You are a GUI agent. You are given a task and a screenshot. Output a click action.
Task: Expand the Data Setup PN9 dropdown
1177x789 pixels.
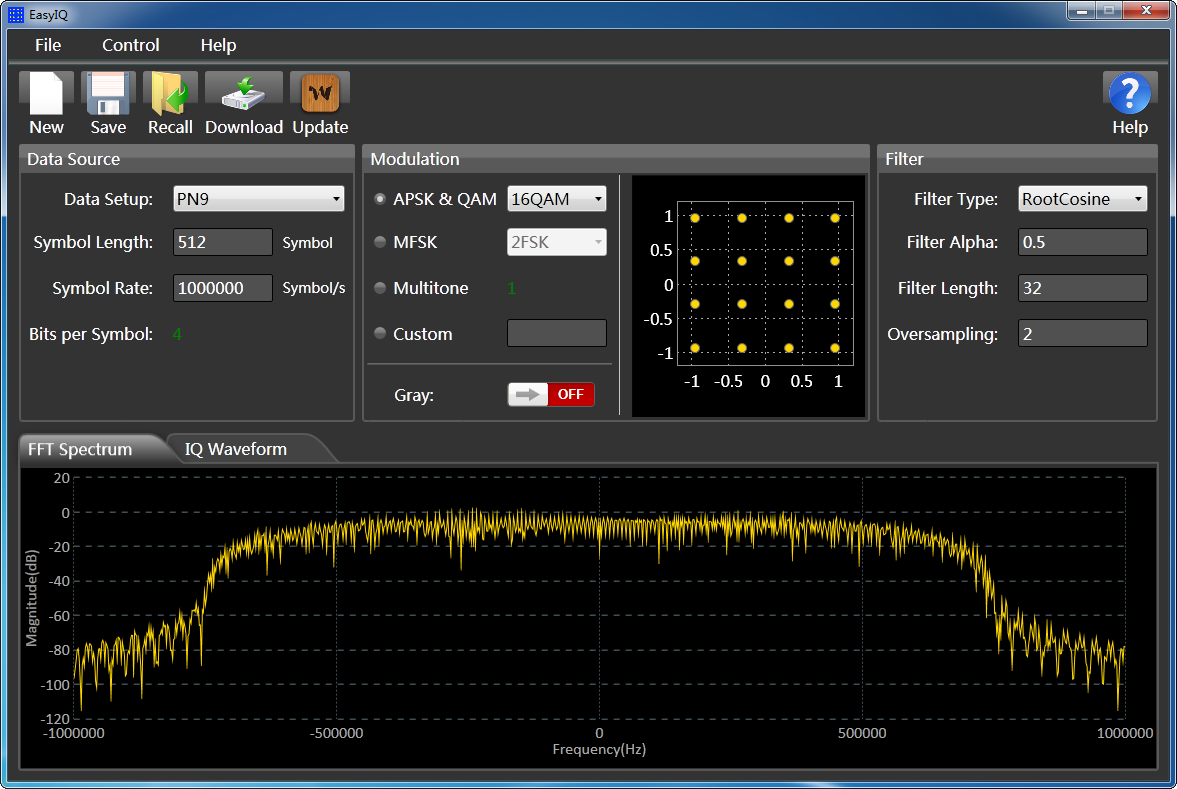click(x=258, y=199)
